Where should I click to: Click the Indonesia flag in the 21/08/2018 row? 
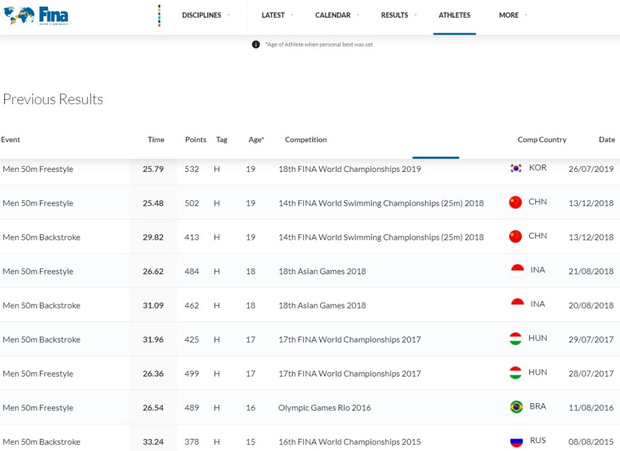pos(516,271)
